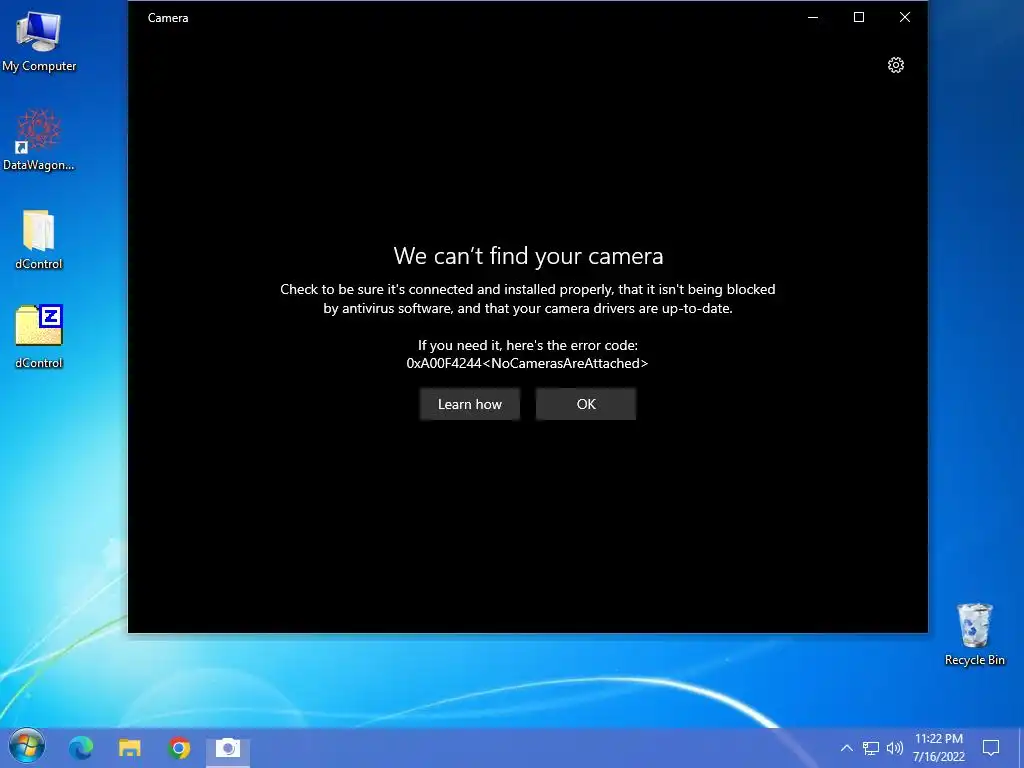The height and width of the screenshot is (768, 1024).
Task: Select the Recycle Bin icon
Action: click(x=974, y=634)
